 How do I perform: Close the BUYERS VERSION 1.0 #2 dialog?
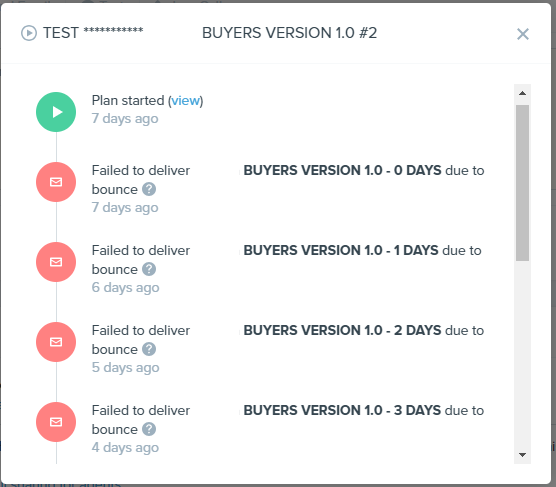(x=523, y=34)
